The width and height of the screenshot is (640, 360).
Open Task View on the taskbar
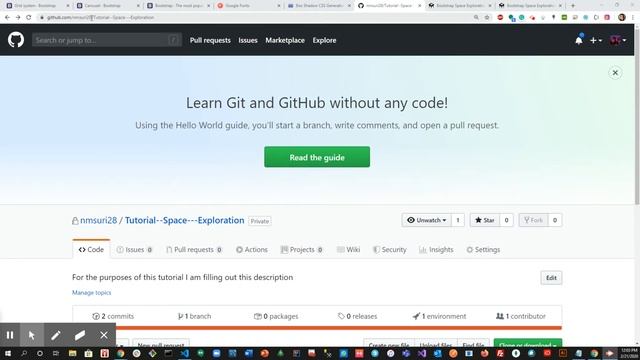pyautogui.click(x=56, y=353)
